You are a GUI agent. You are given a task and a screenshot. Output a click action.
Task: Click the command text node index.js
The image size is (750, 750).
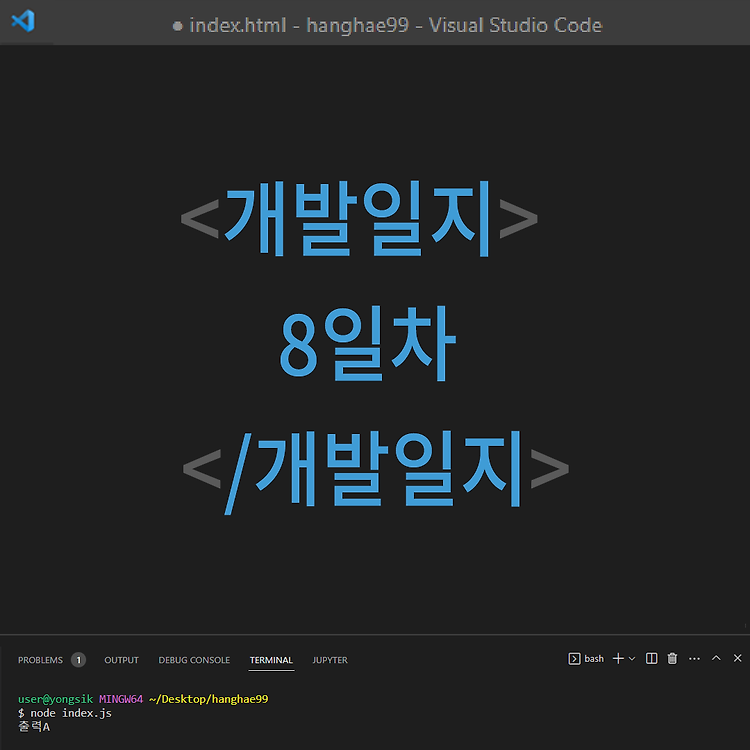71,713
